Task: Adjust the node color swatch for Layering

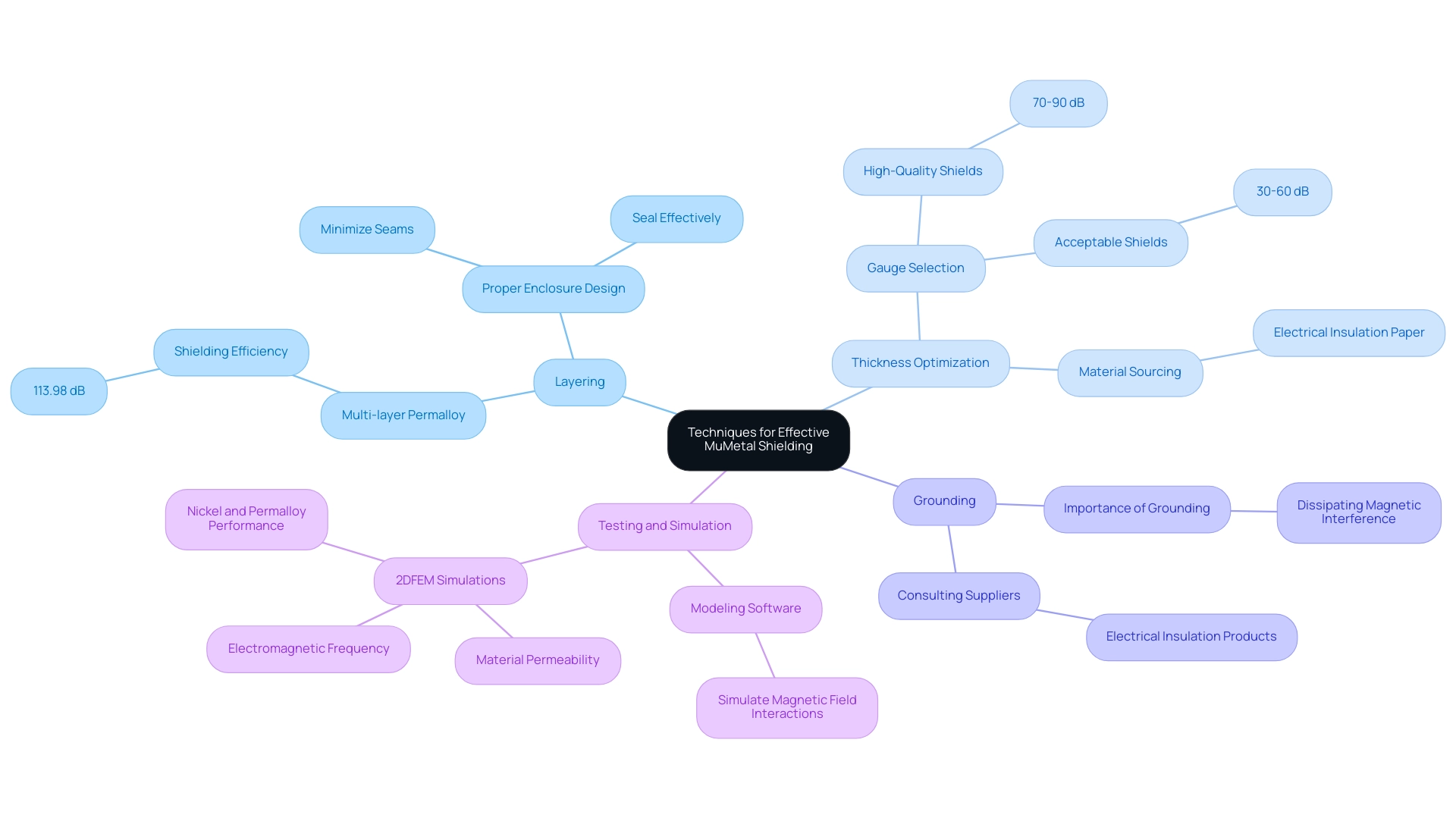Action: (x=579, y=380)
